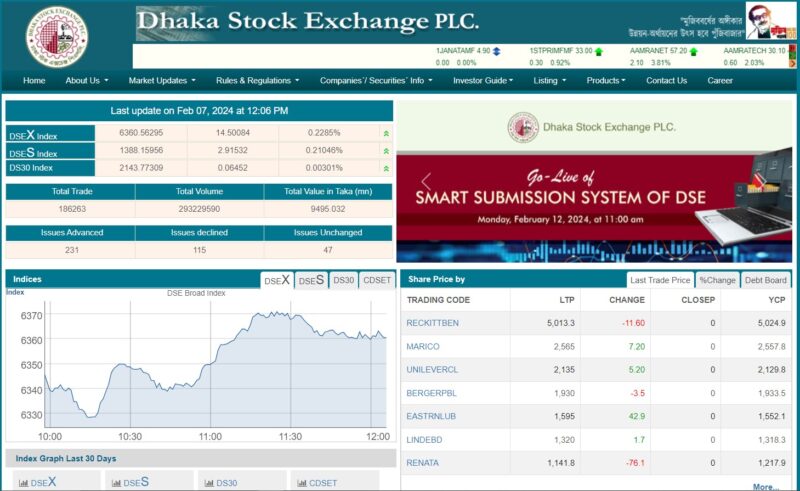Select the %Change share price tab
Viewport: 800px width, 491px height.
[717, 281]
